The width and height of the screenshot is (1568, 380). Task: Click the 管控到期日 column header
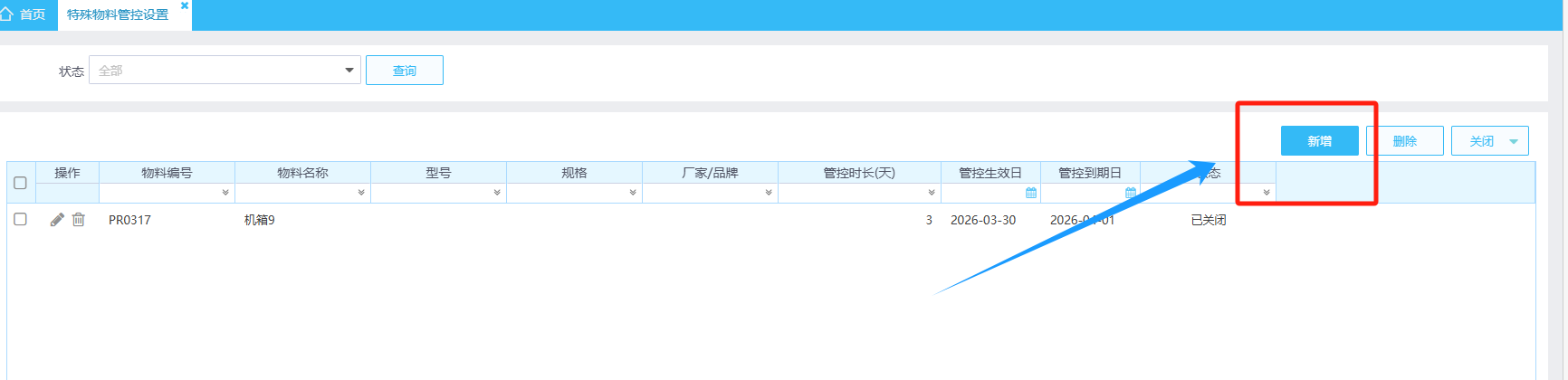pos(1090,173)
